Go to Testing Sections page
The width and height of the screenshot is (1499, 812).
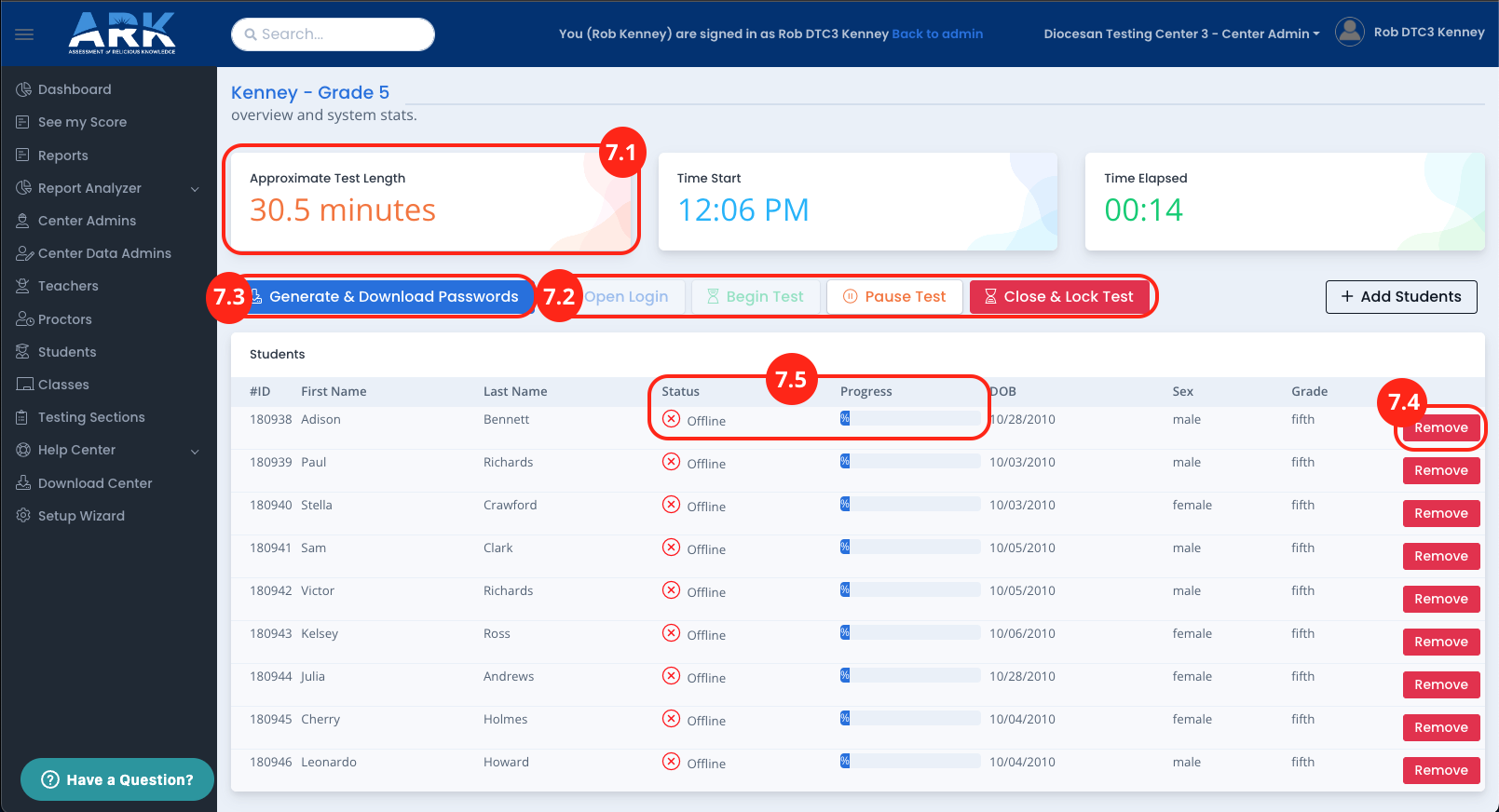[x=90, y=417]
